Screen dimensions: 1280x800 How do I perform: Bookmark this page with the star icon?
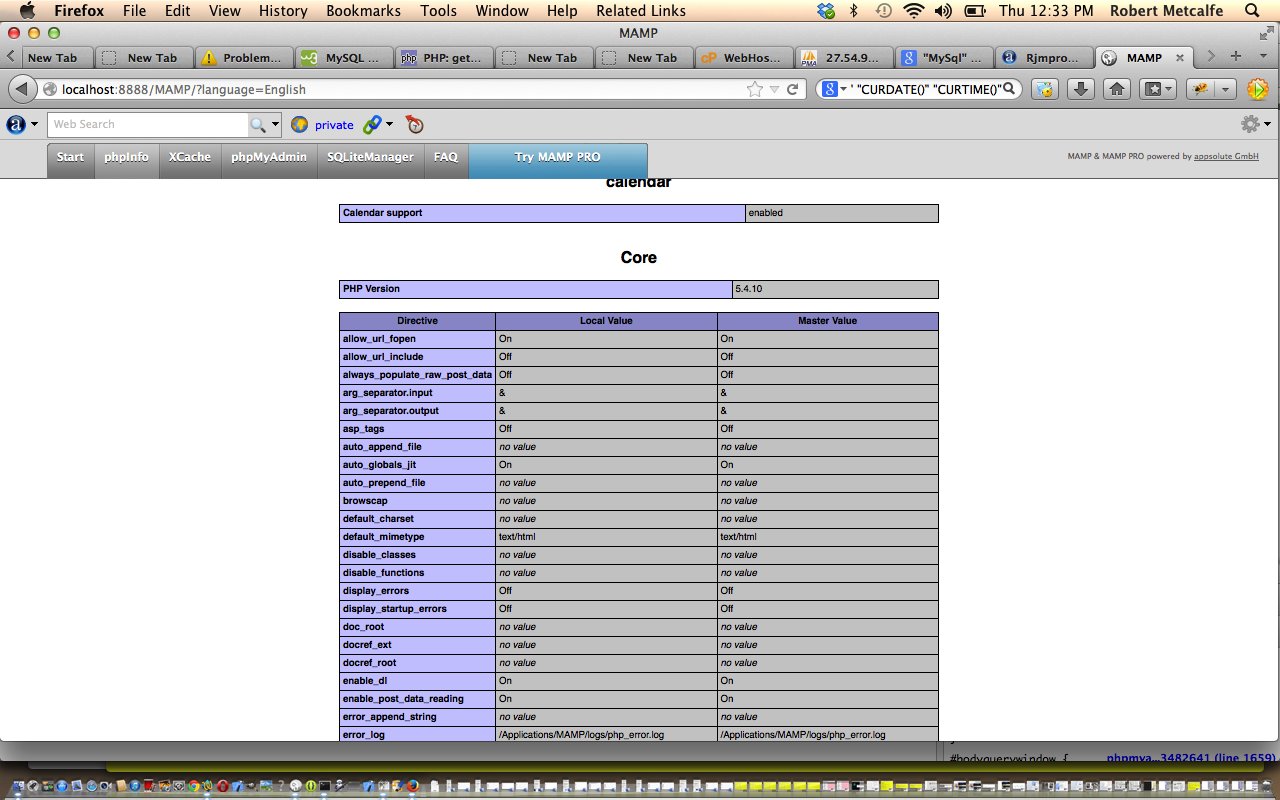click(x=755, y=89)
